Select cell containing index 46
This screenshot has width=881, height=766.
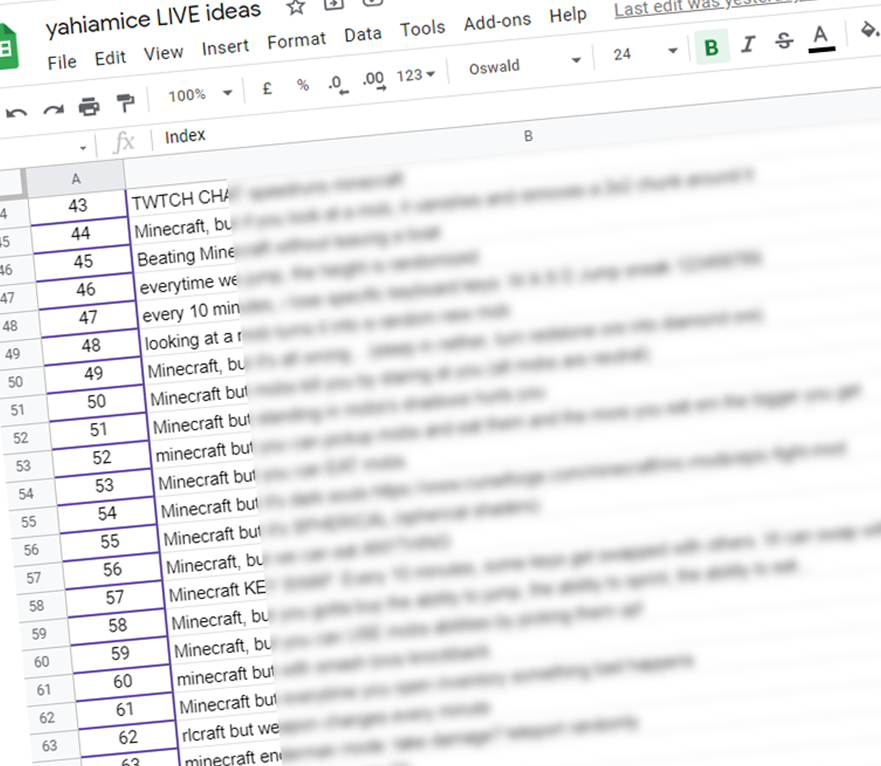[x=85, y=289]
